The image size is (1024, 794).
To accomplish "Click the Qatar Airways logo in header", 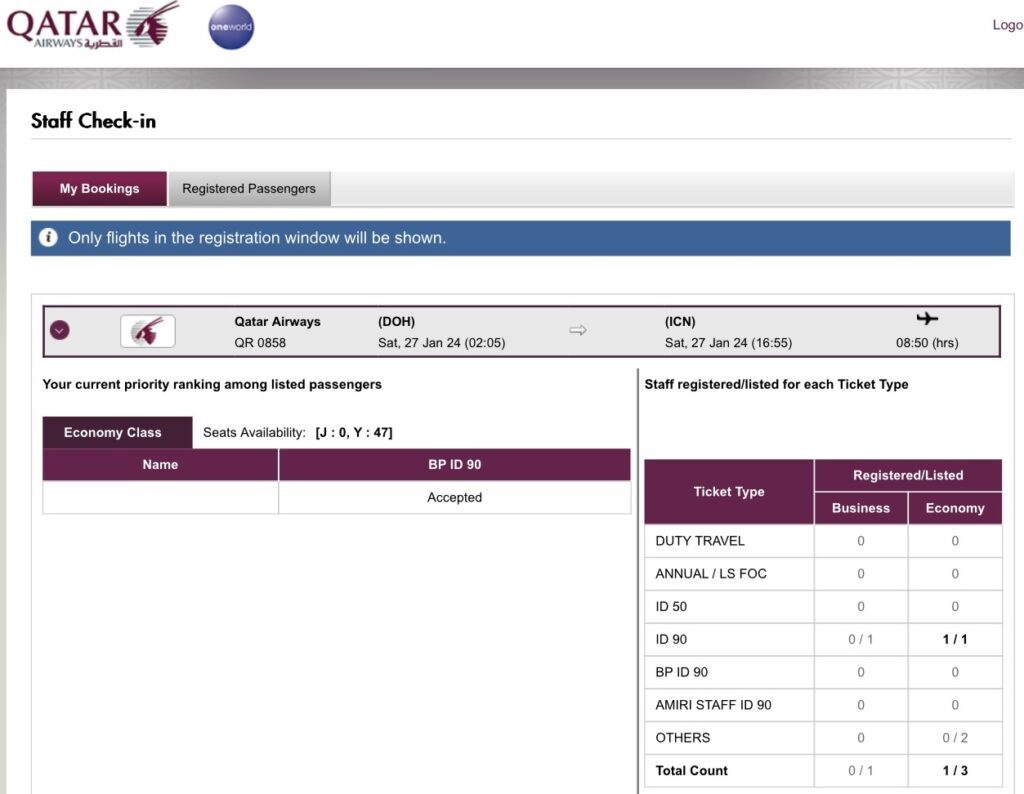I will [x=92, y=26].
